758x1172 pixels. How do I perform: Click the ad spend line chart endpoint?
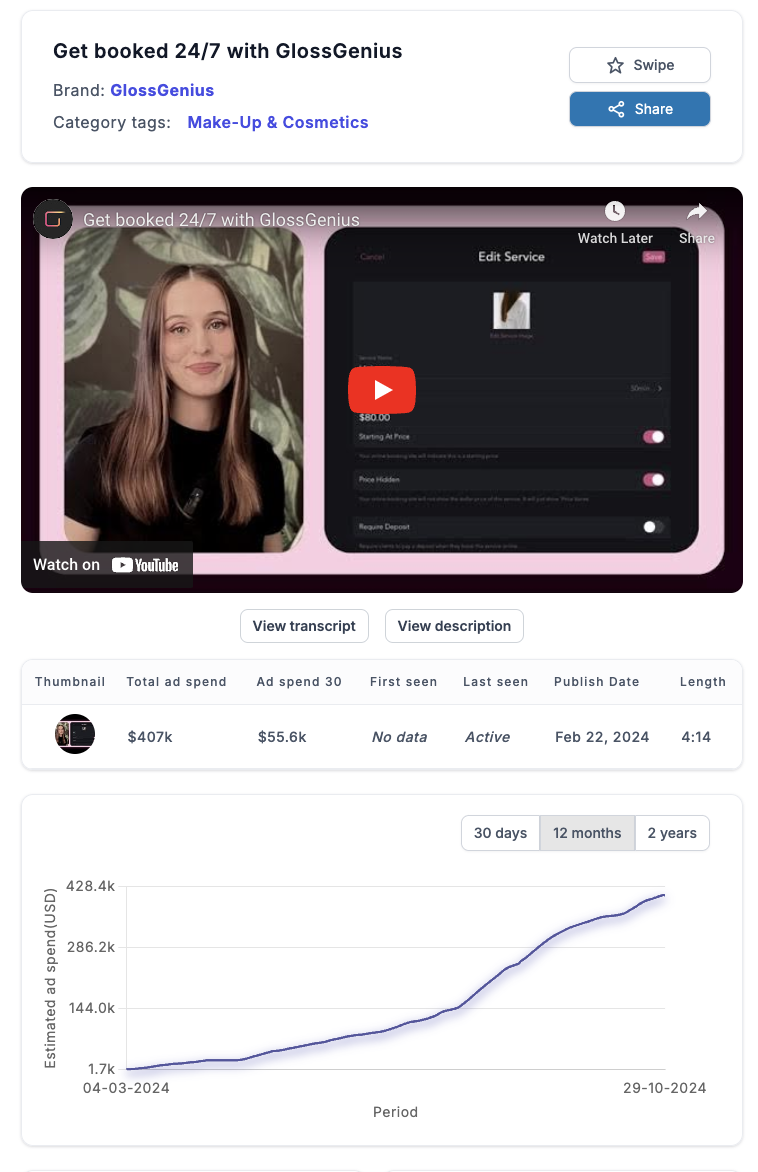(664, 895)
